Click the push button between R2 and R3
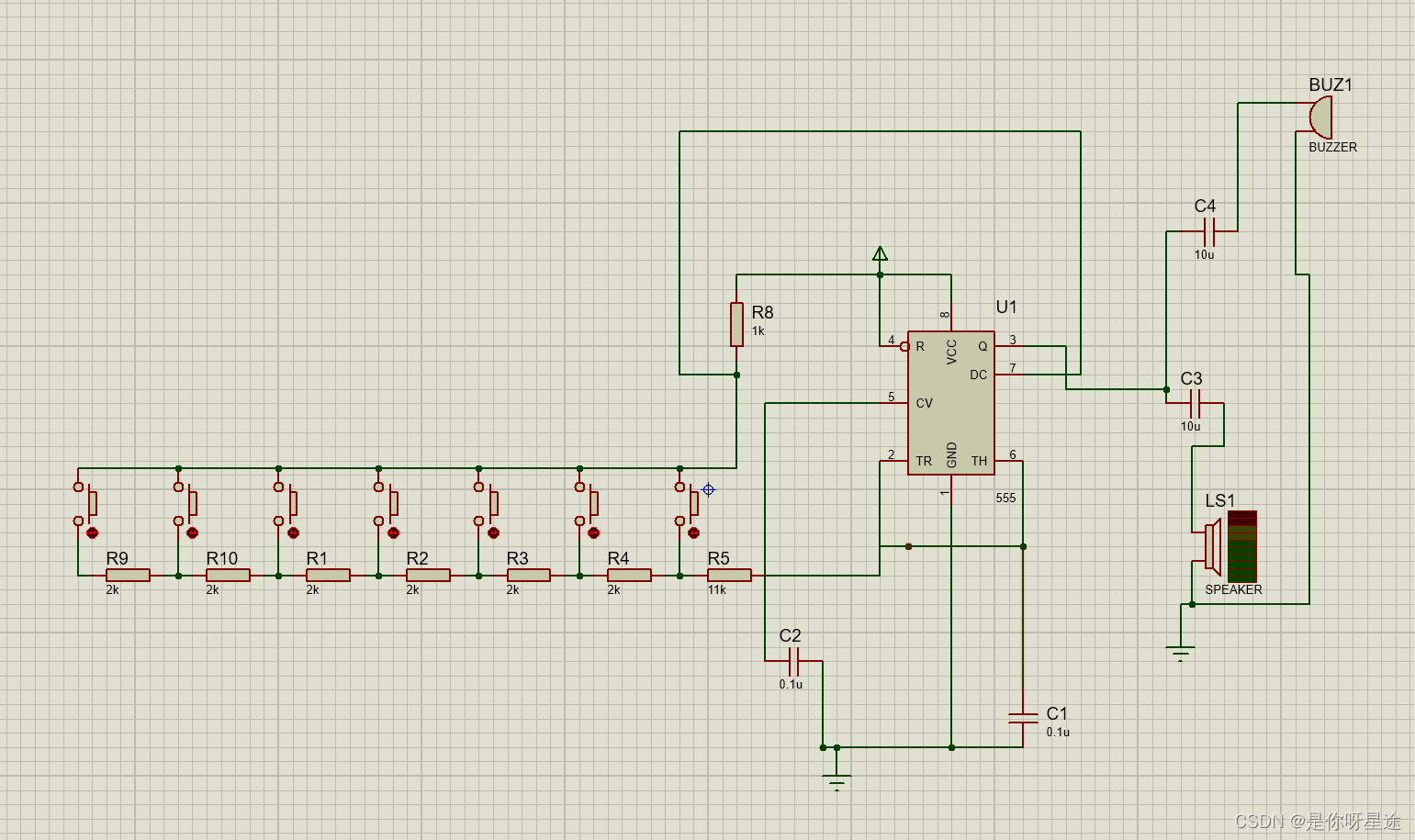Image resolution: width=1415 pixels, height=840 pixels. click(486, 504)
